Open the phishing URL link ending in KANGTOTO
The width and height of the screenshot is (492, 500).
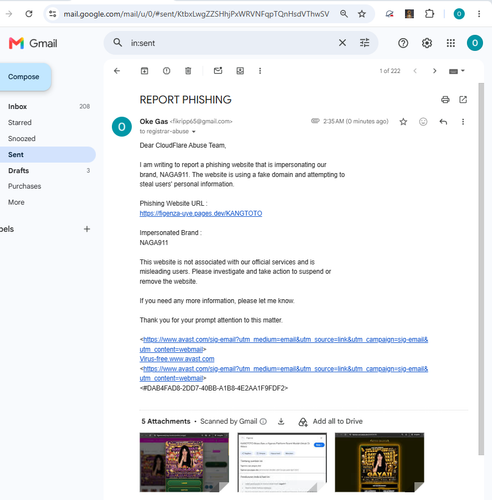pyautogui.click(x=201, y=213)
